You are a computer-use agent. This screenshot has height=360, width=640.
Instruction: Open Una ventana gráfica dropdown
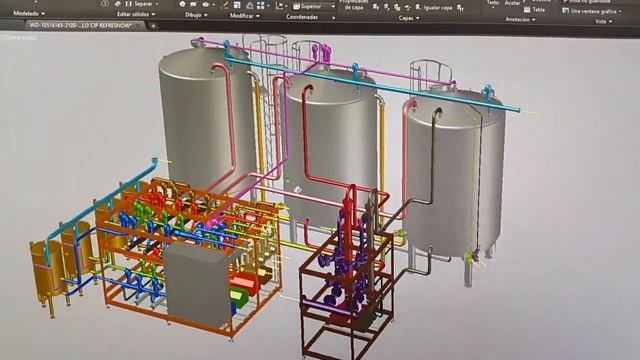(x=592, y=11)
